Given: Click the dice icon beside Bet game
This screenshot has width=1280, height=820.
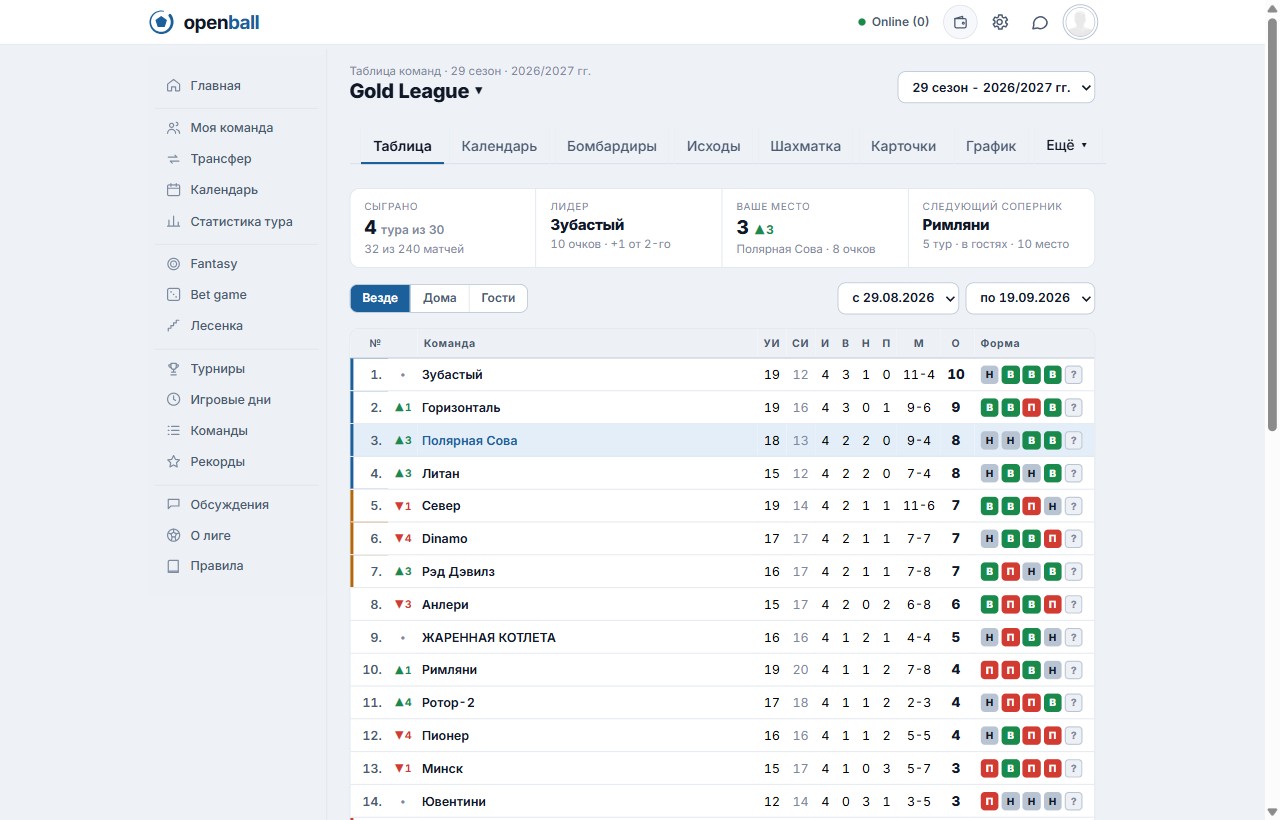Looking at the screenshot, I should [173, 295].
